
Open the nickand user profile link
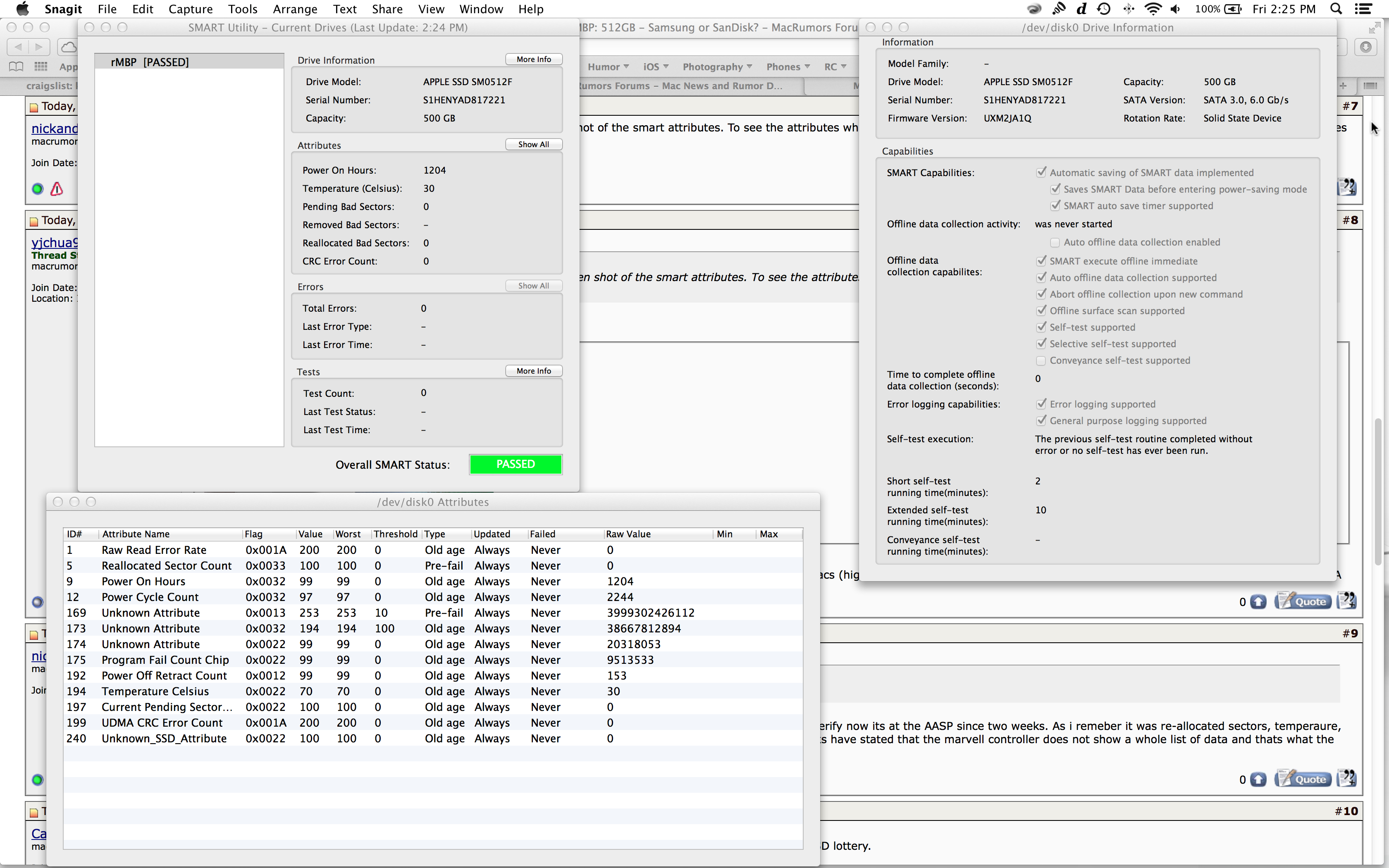(x=55, y=128)
